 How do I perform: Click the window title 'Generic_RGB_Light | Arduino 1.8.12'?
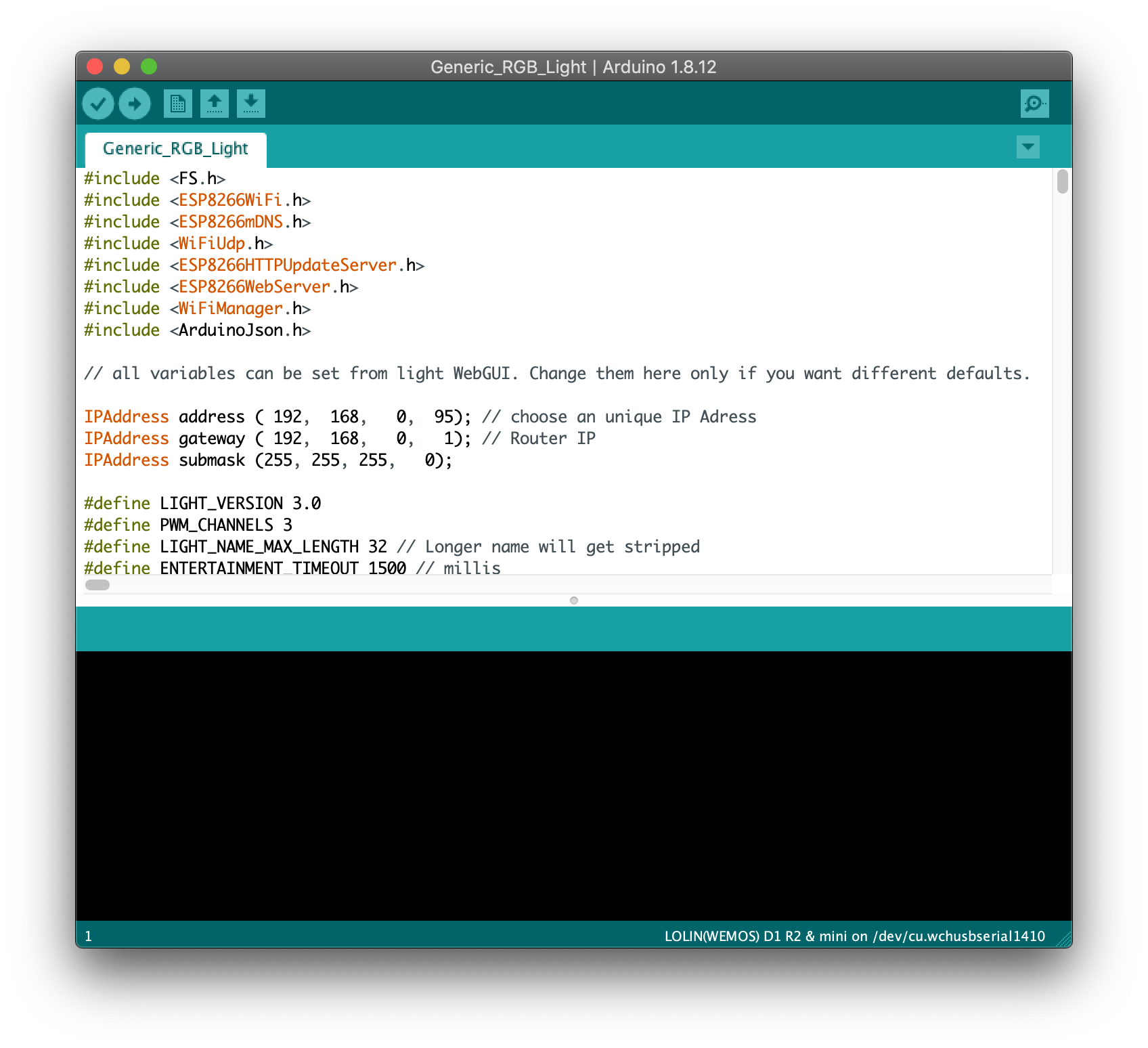tap(573, 67)
